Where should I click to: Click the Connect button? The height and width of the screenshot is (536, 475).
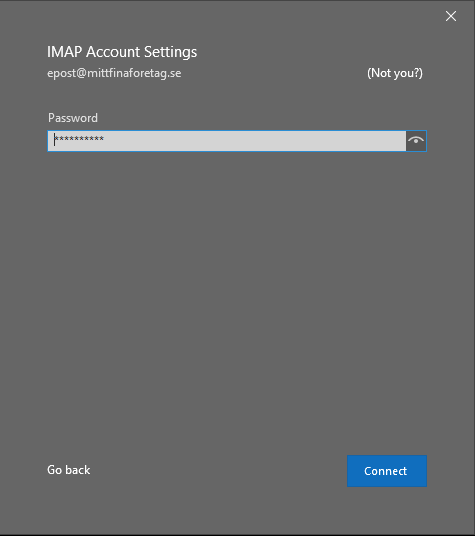[x=387, y=471]
